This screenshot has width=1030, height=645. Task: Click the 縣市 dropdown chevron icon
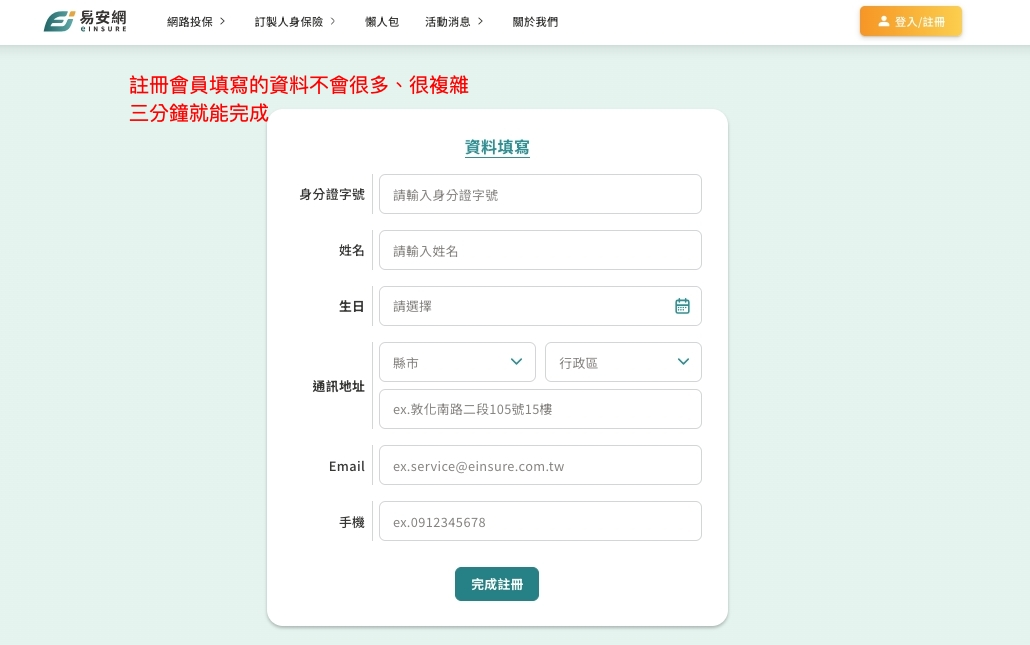point(516,362)
